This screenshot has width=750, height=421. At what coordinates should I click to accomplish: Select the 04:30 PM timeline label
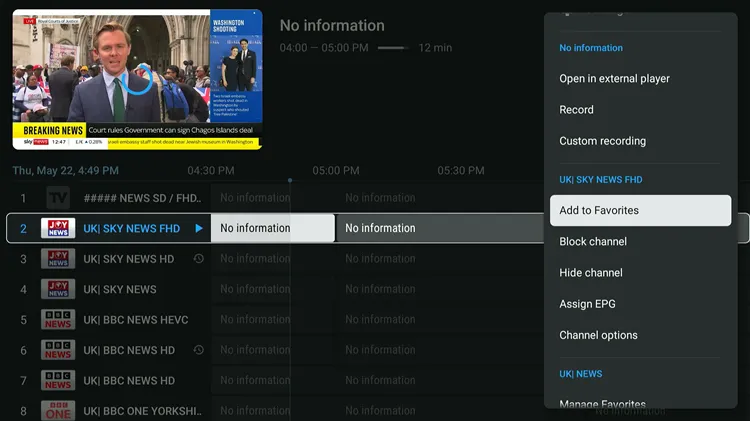(211, 171)
